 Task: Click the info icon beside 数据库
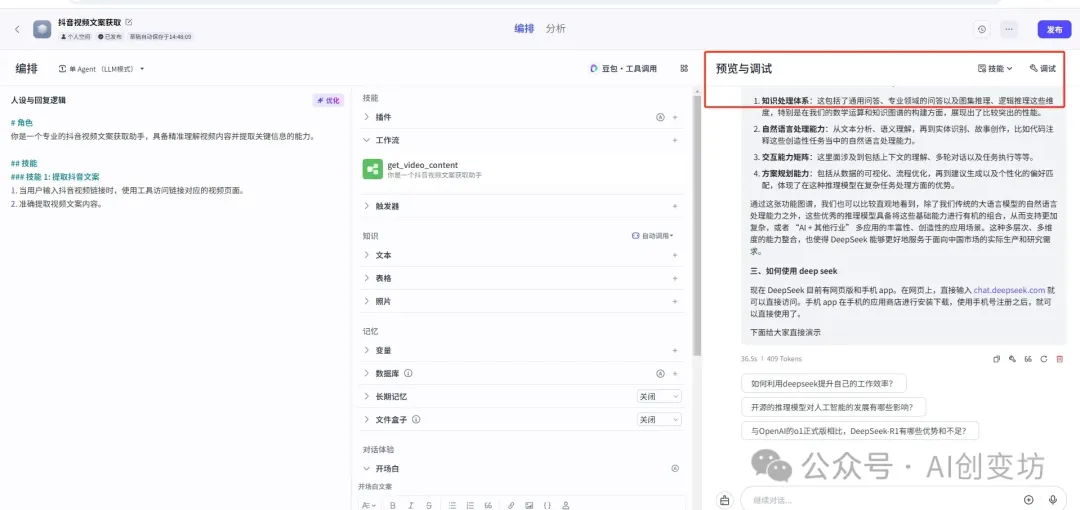click(408, 374)
